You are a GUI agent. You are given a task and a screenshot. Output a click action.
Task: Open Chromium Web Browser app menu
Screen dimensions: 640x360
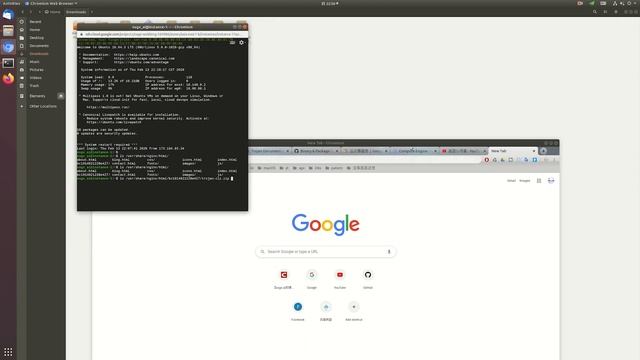click(x=51, y=3)
